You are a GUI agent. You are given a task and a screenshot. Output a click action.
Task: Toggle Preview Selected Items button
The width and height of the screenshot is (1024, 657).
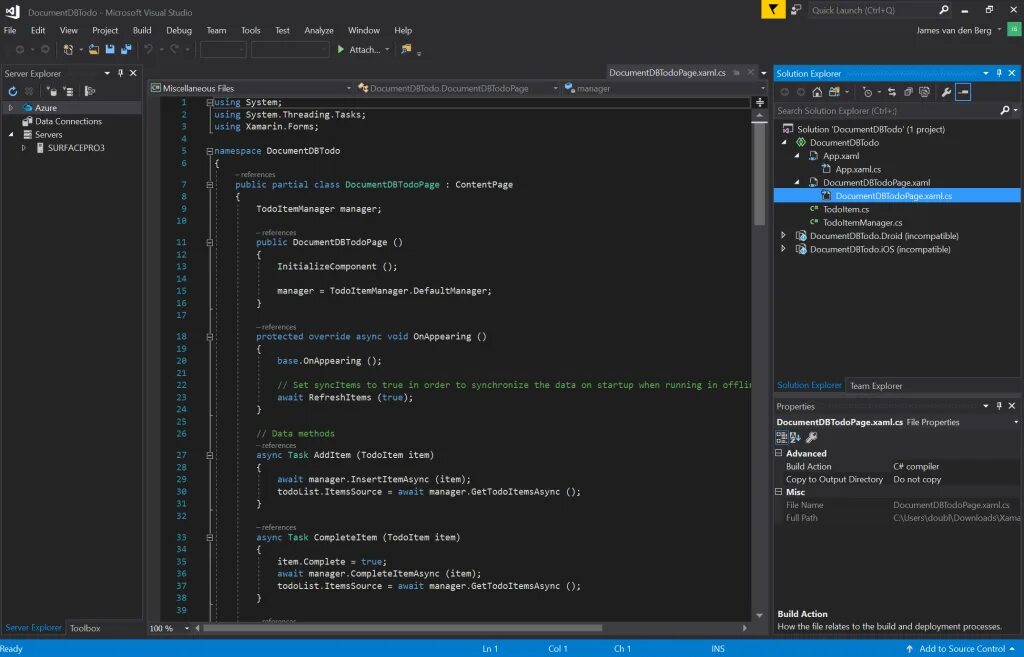(x=963, y=92)
